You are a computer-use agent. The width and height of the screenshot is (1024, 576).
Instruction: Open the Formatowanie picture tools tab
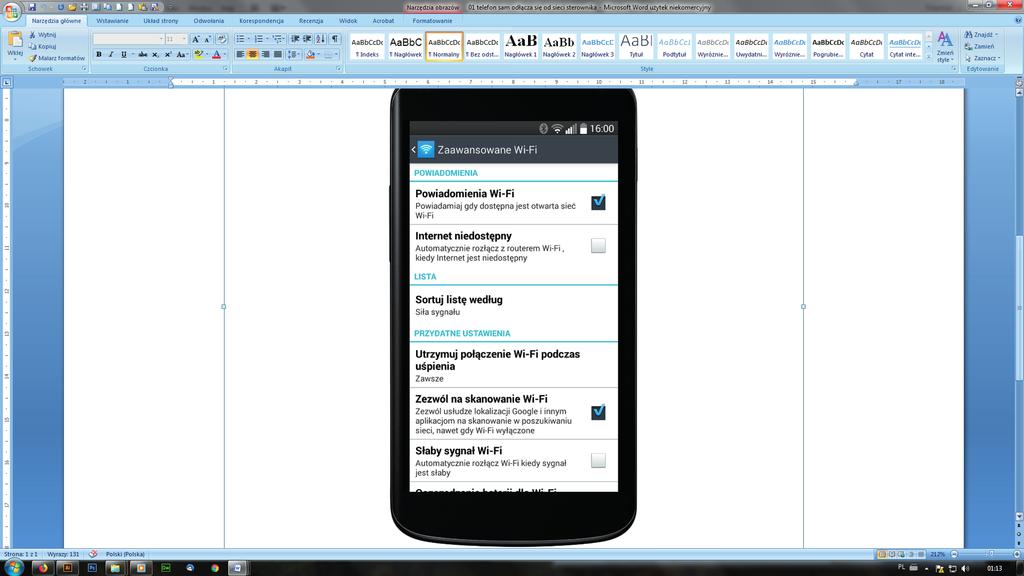tap(432, 21)
